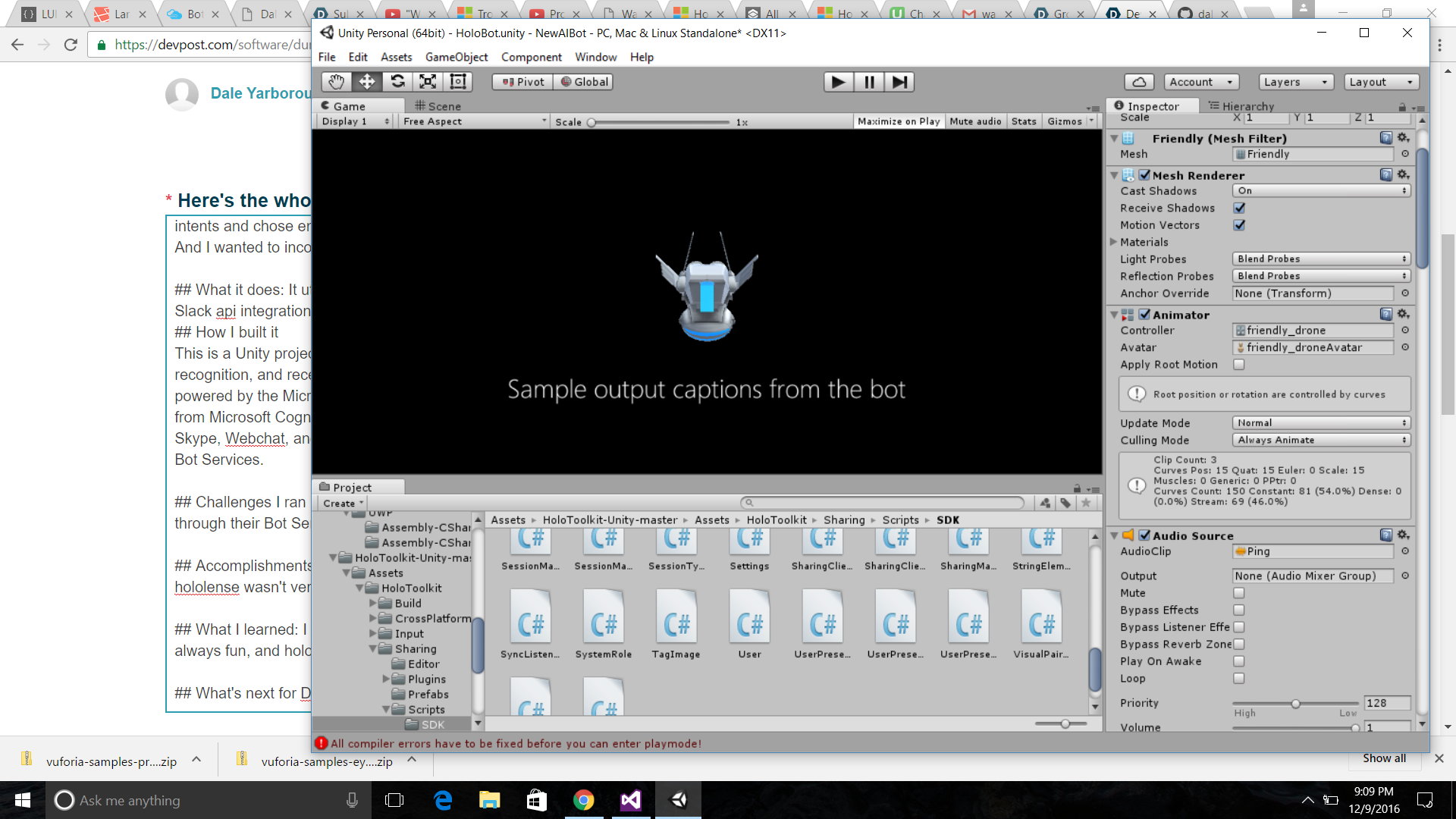This screenshot has height=819, width=1456.
Task: Click the Mesh Renderer gear settings icon
Action: [1403, 174]
